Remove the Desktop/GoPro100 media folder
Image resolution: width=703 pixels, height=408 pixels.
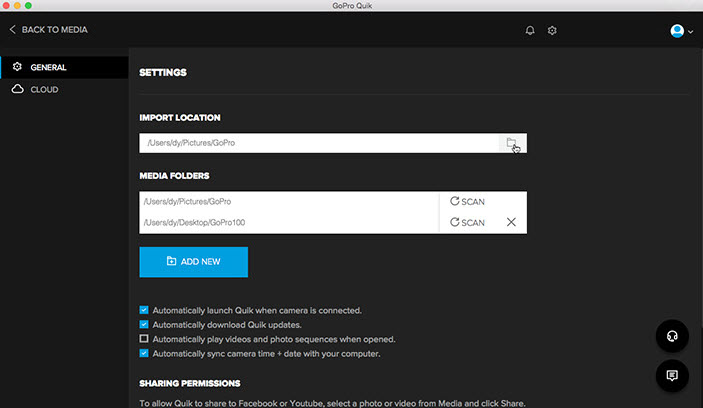511,222
